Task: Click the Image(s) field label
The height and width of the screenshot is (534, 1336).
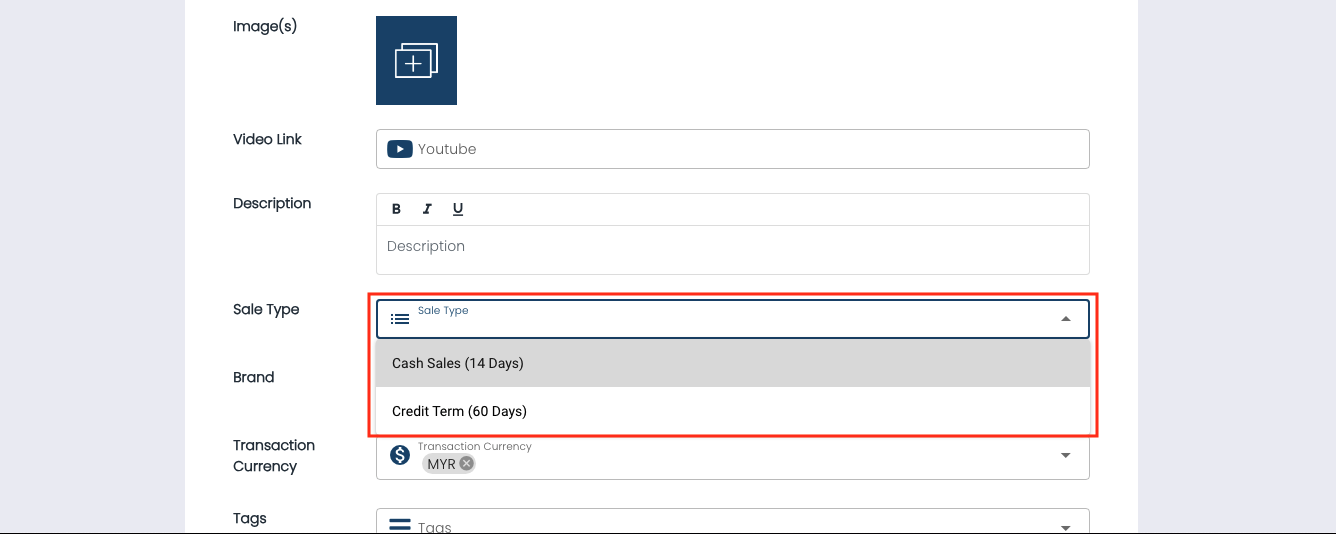Action: 265,26
